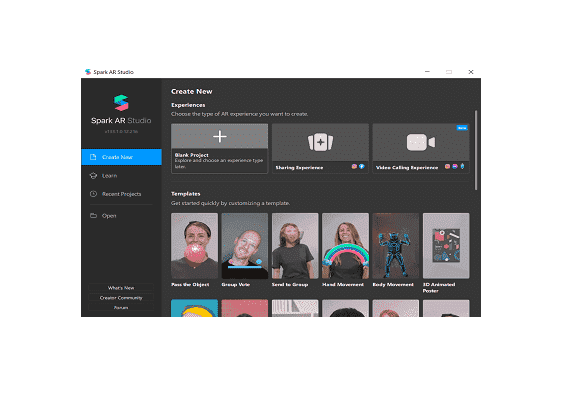This screenshot has height=411, width=577.
Task: Click the Open folder icon
Action: pyautogui.click(x=93, y=216)
